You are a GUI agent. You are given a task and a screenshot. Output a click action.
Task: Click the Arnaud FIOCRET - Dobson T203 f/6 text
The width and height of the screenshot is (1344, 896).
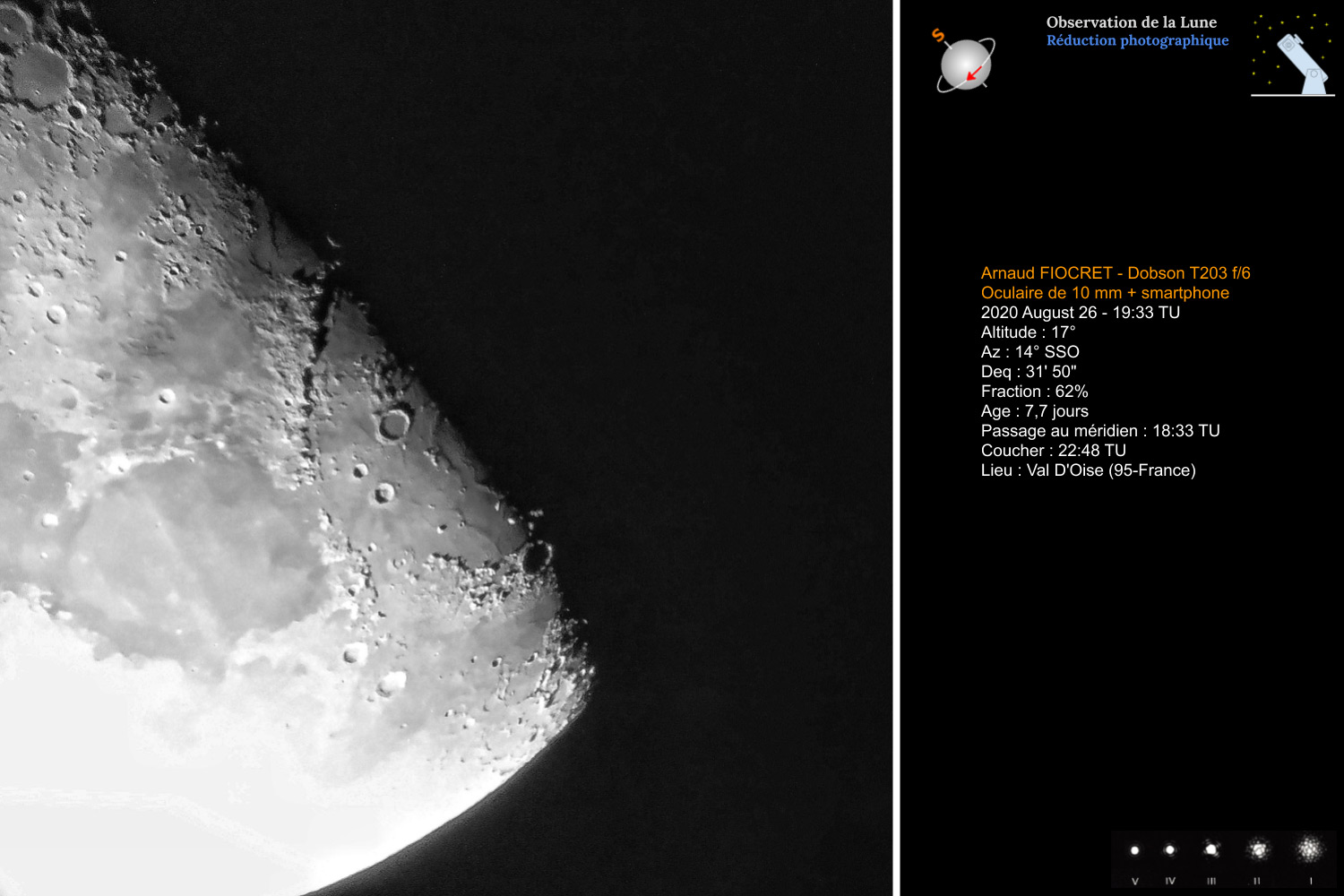1115,273
